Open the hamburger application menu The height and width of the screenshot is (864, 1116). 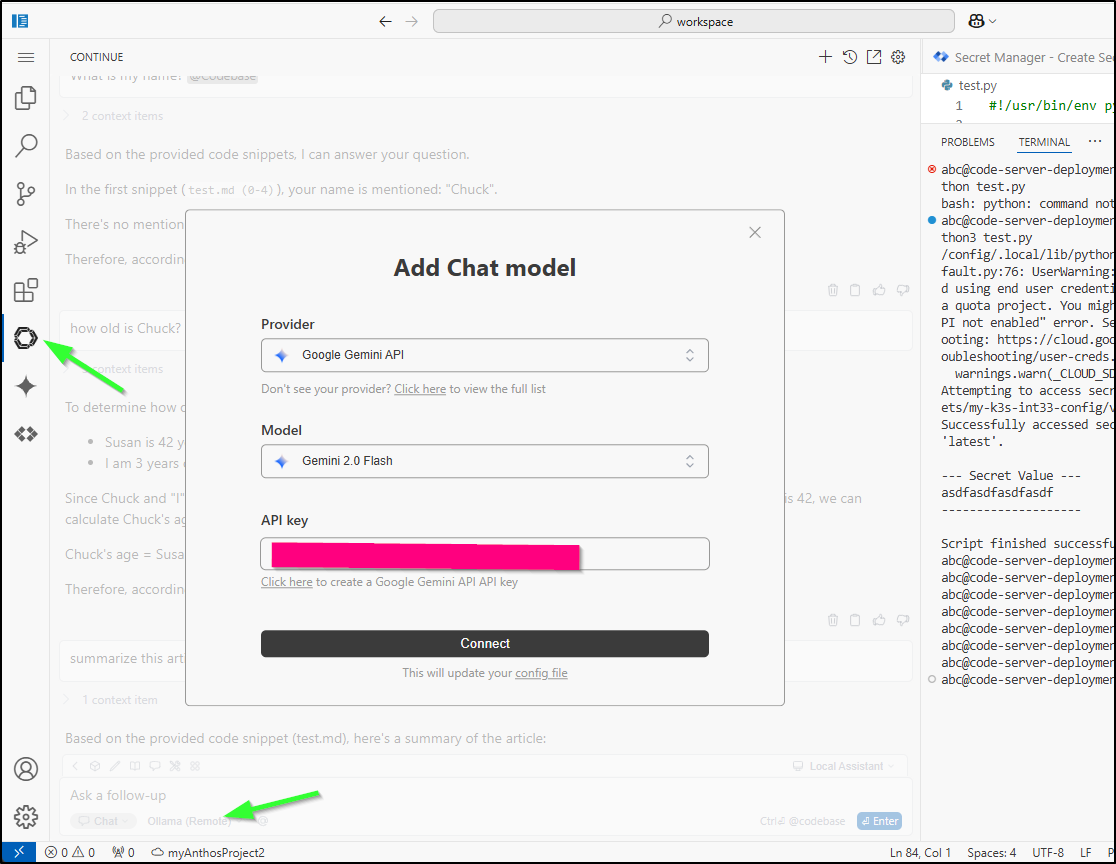[x=26, y=57]
